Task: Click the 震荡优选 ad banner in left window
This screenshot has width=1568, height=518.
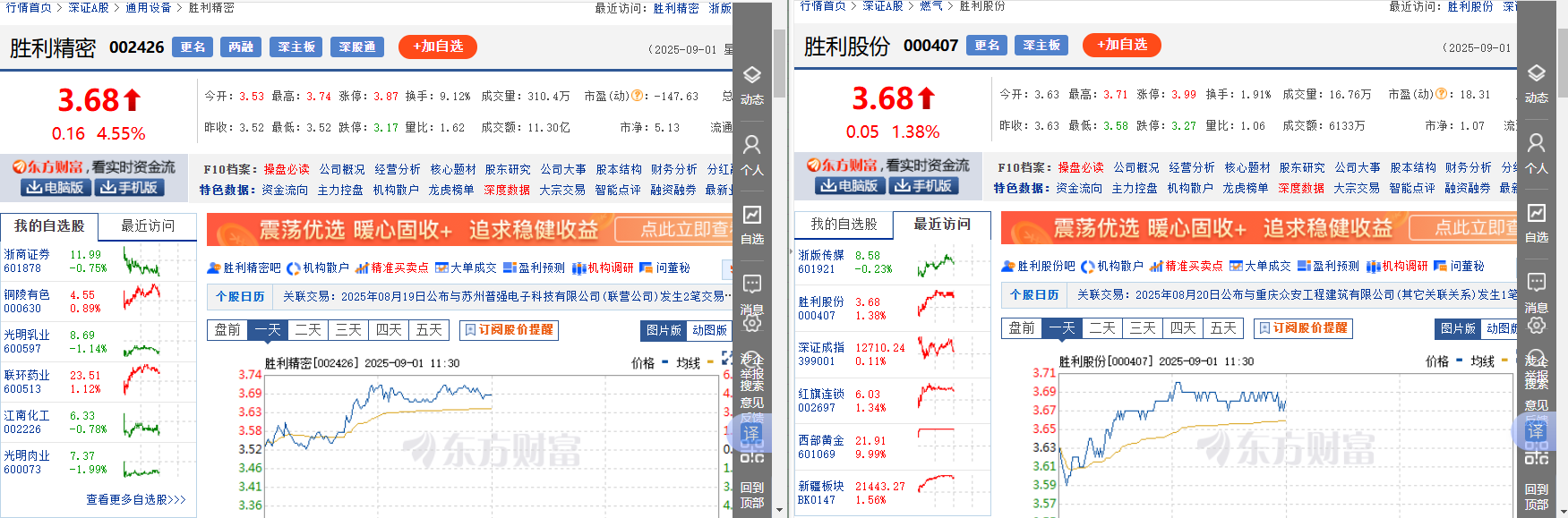Action: coord(469,230)
